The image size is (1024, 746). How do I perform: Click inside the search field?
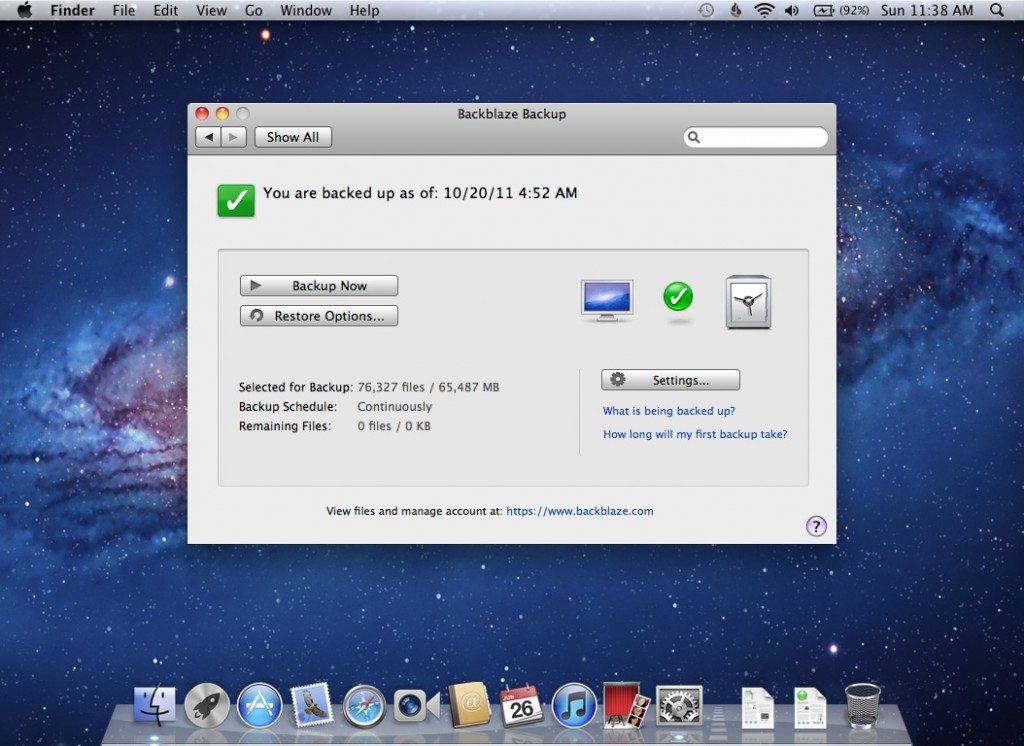760,136
